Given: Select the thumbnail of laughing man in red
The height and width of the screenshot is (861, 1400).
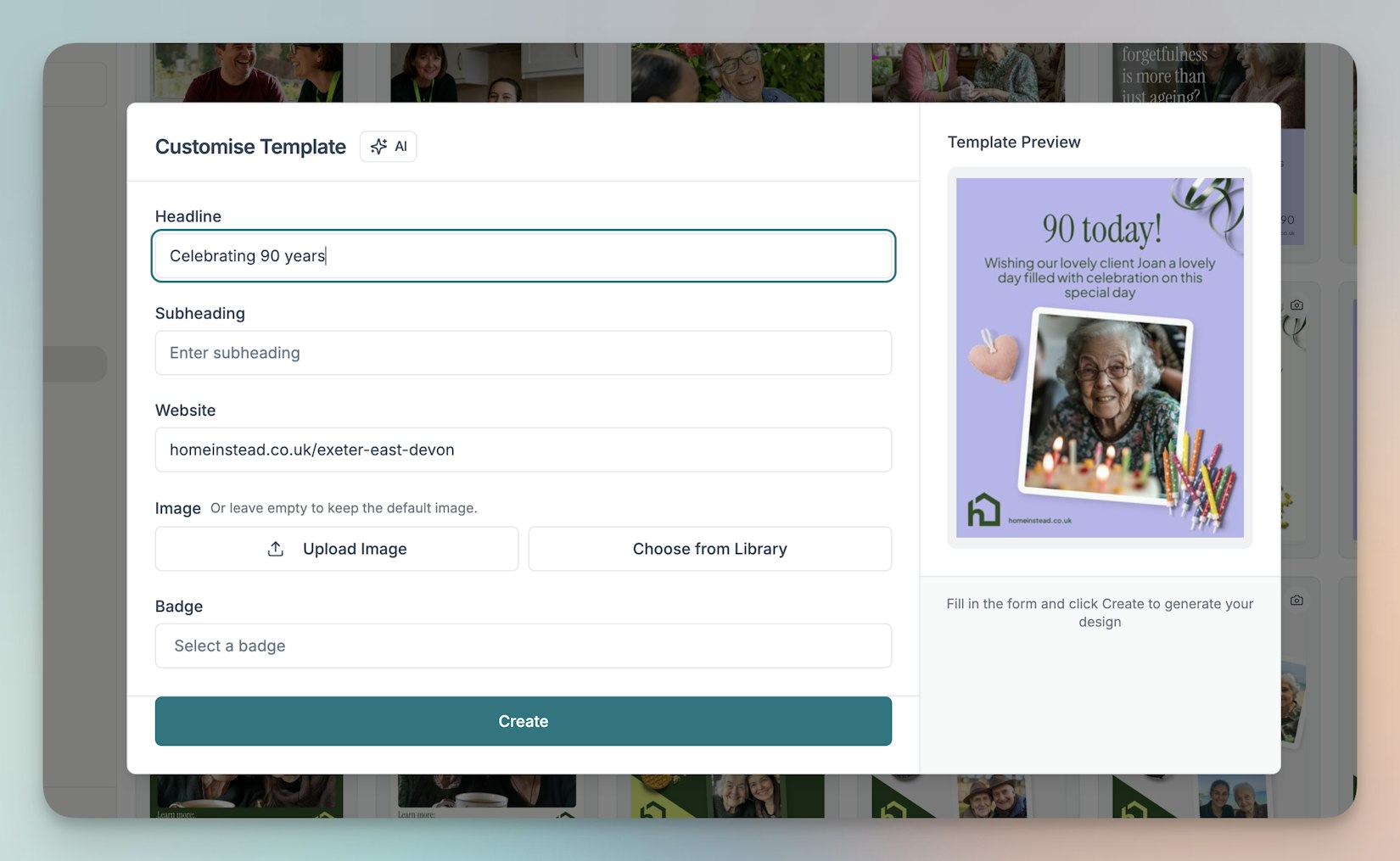Looking at the screenshot, I should coord(248,73).
